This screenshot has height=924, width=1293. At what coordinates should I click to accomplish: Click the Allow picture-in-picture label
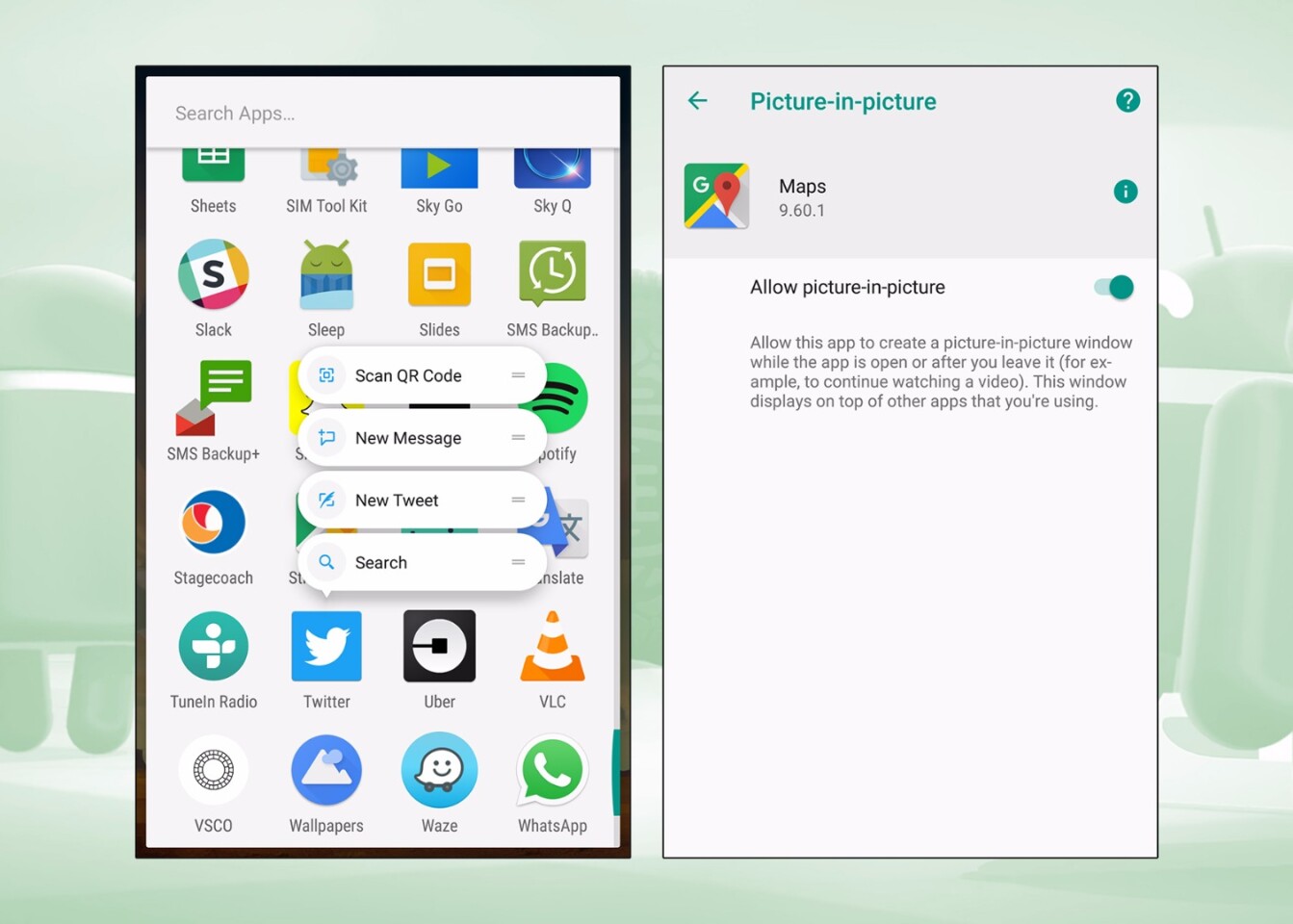(x=847, y=287)
